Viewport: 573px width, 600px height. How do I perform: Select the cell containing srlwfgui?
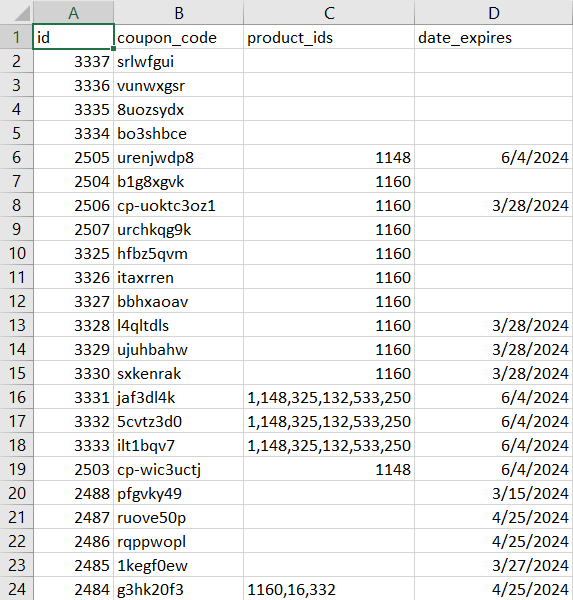pyautogui.click(x=178, y=61)
